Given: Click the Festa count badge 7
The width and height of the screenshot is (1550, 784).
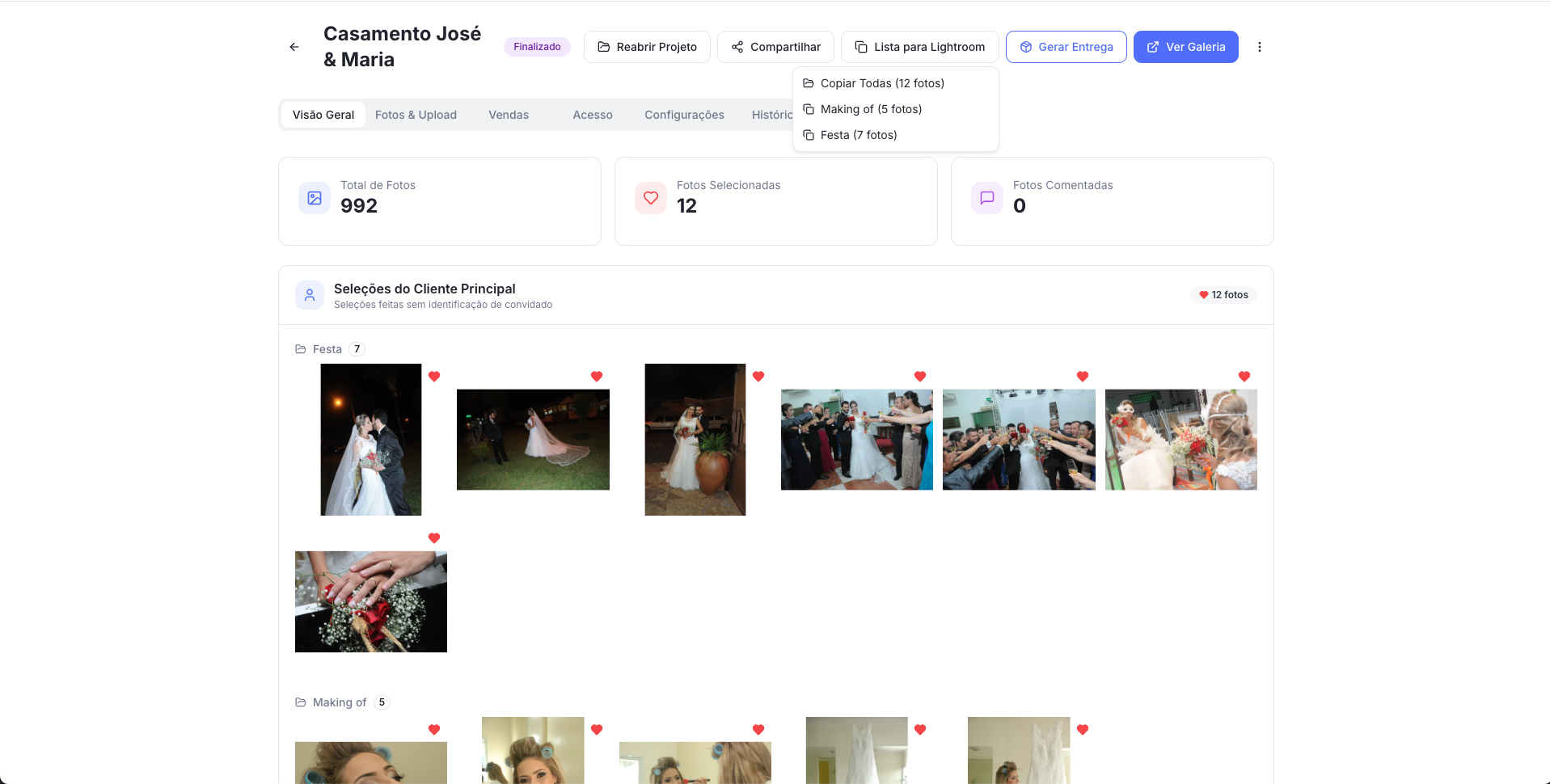Looking at the screenshot, I should pyautogui.click(x=357, y=349).
